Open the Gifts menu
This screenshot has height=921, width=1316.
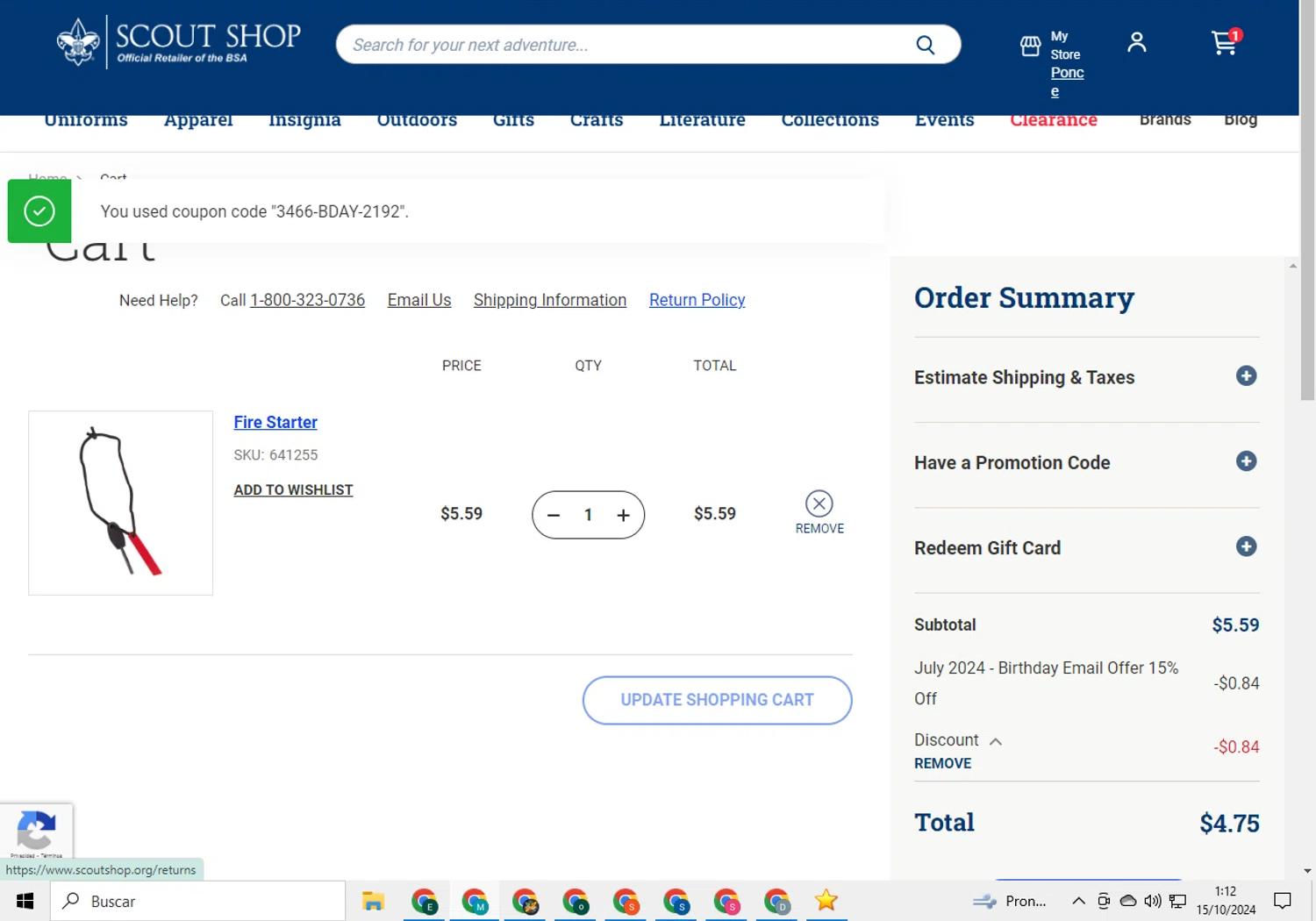click(x=513, y=120)
